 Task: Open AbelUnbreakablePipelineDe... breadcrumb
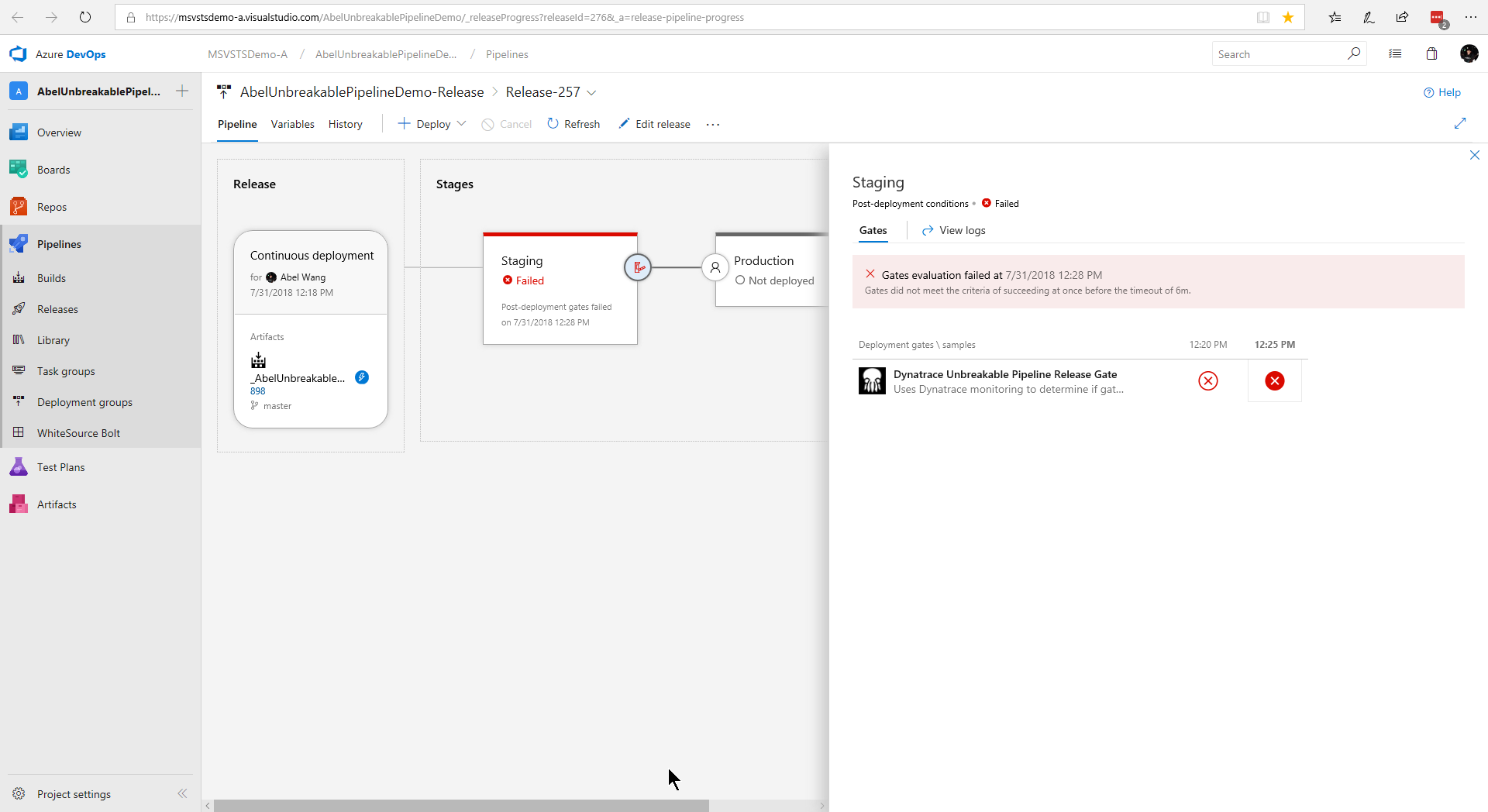[386, 54]
